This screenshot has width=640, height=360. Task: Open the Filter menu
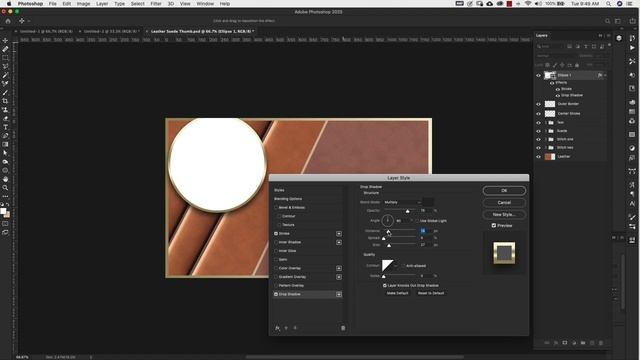pos(156,4)
